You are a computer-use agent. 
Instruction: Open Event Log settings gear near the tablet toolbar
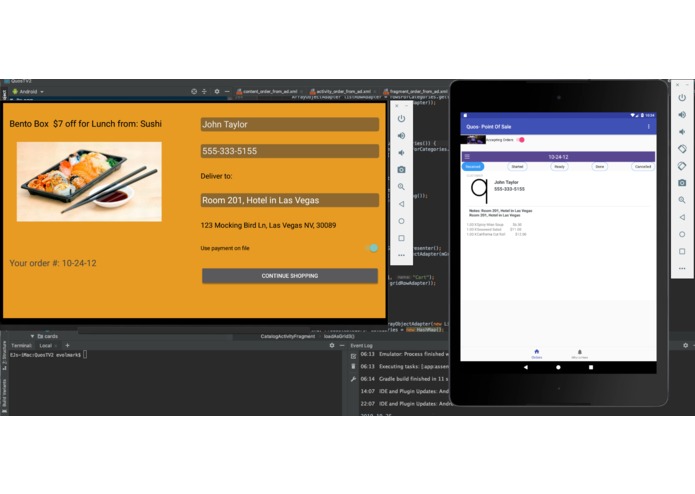[x=685, y=346]
